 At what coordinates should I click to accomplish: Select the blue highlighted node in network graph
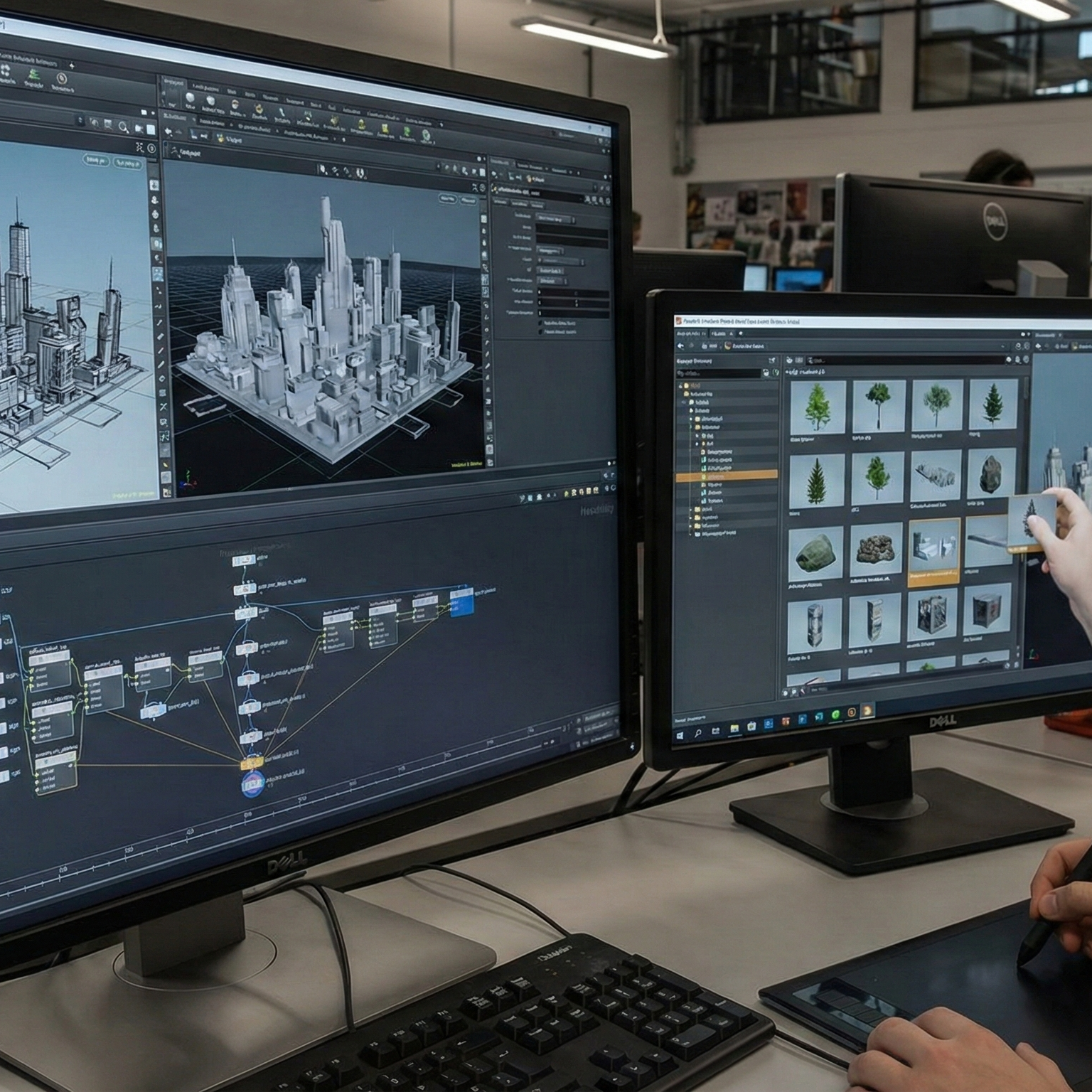pyautogui.click(x=462, y=601)
